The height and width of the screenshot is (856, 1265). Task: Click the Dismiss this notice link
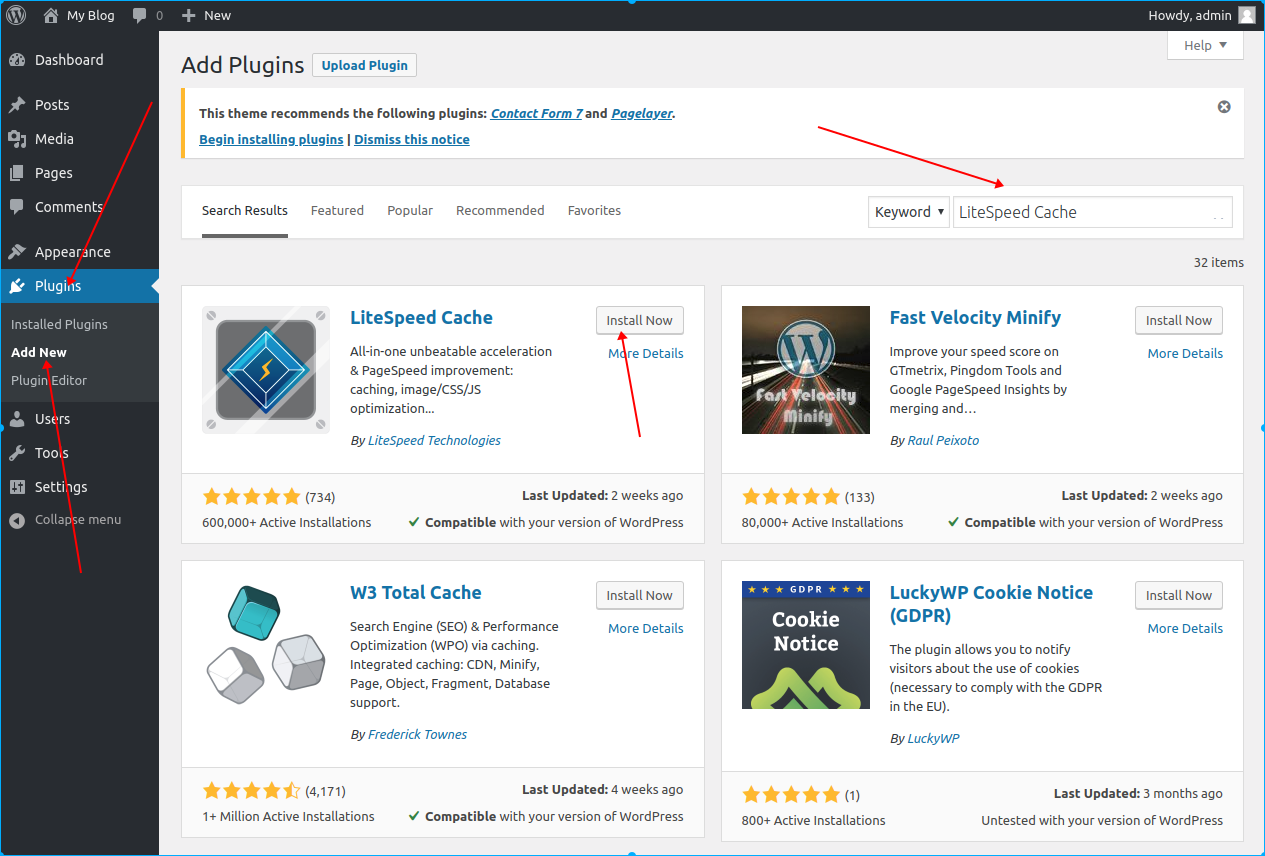click(412, 140)
